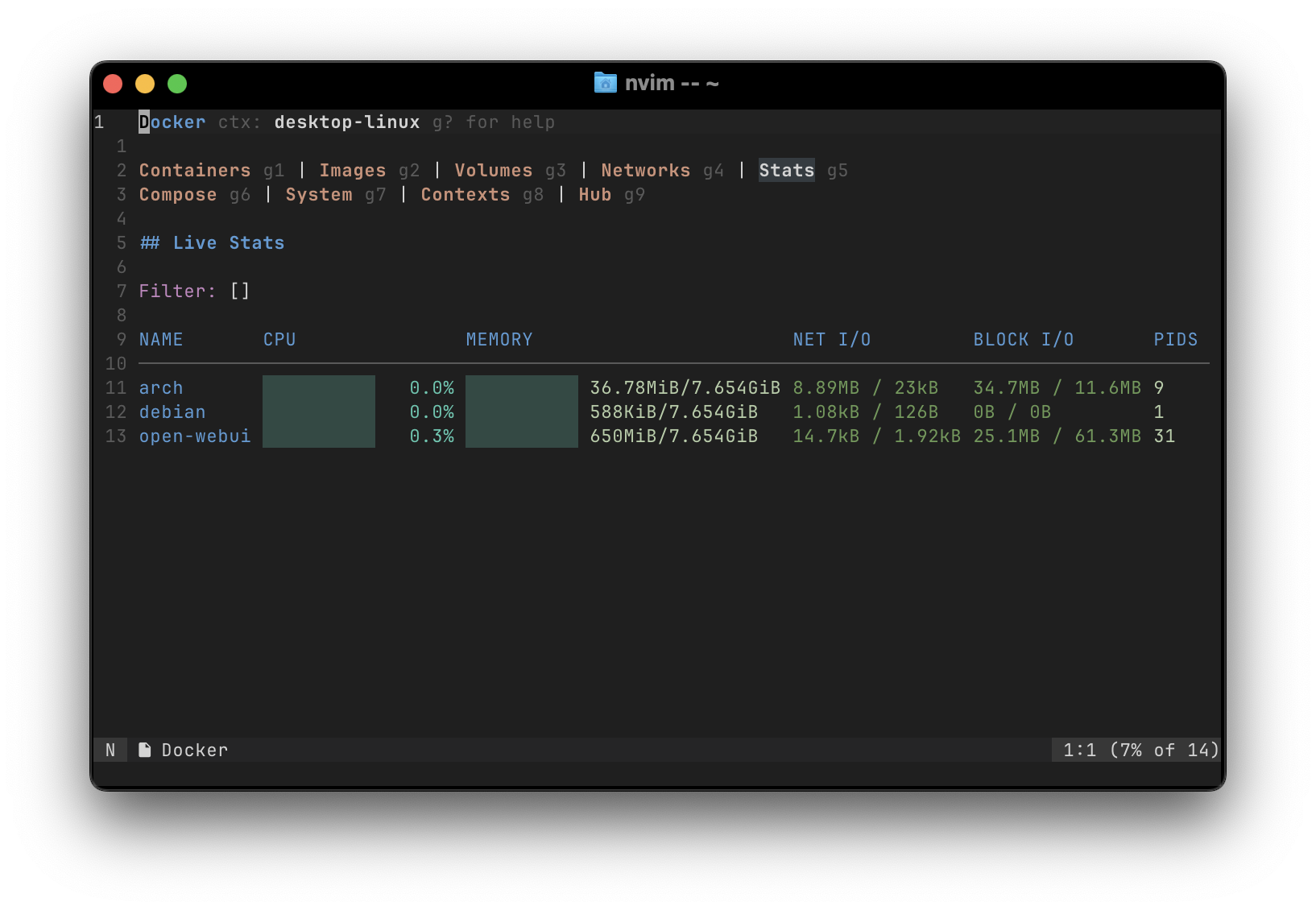
Task: Click the 'nvim -- ~' window title
Action: [672, 83]
